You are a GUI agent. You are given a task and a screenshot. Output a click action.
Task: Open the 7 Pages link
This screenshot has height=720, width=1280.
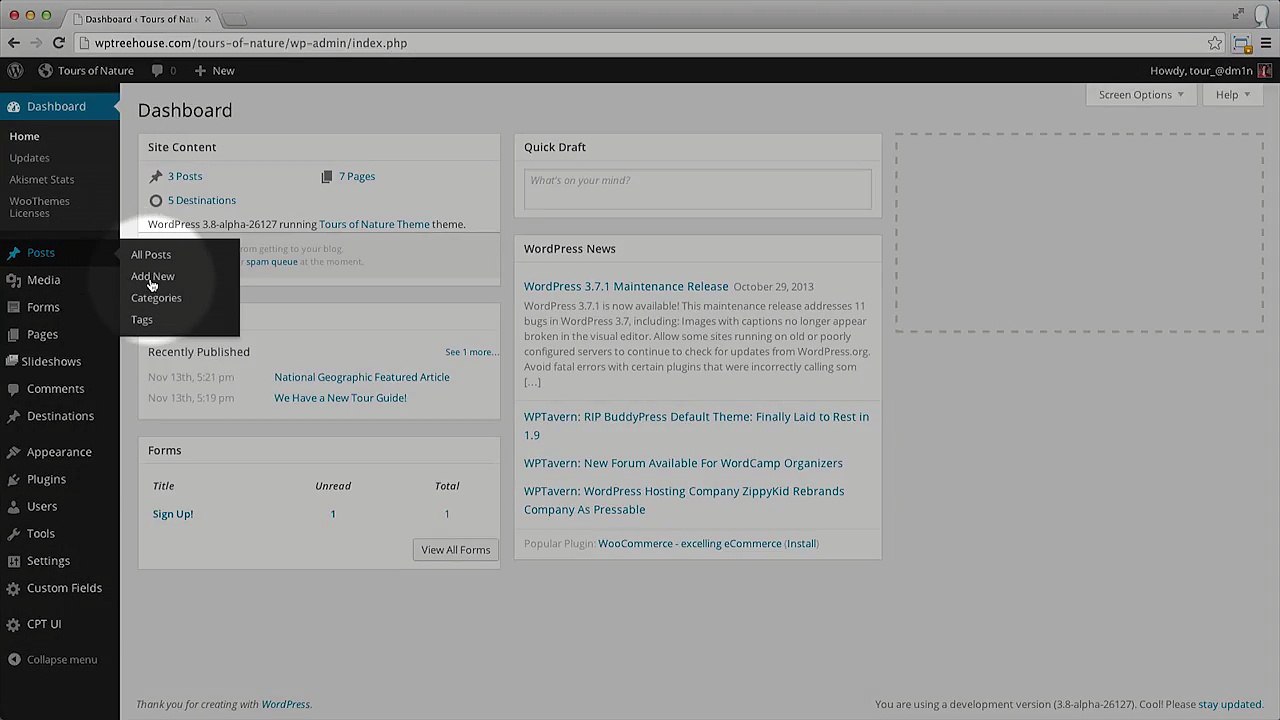[357, 176]
